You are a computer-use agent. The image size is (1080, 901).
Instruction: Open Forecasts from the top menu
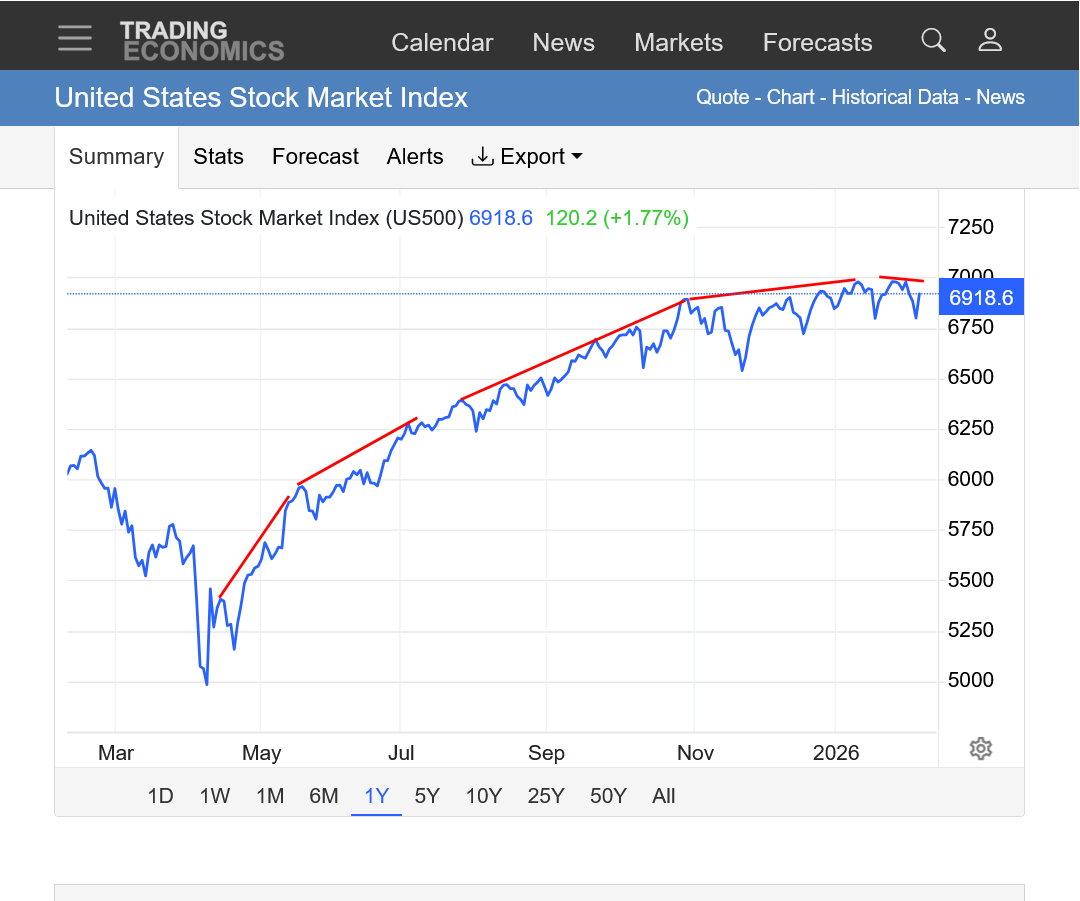click(x=817, y=43)
